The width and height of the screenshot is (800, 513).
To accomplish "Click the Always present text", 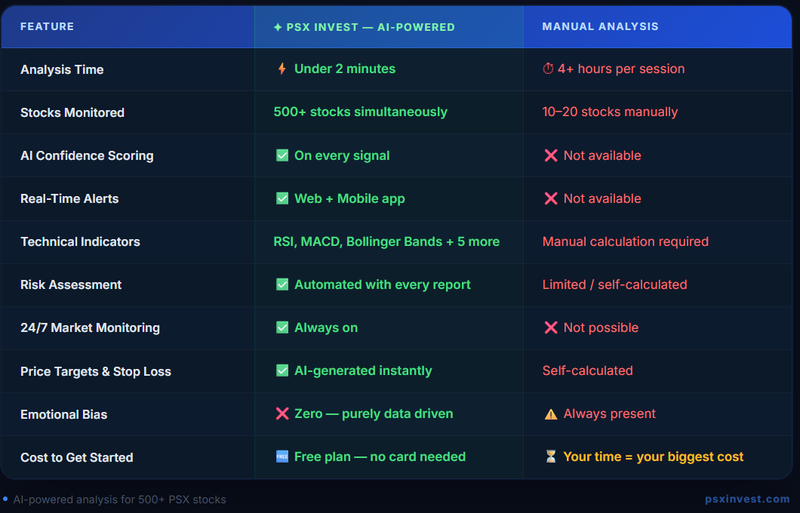I will point(609,413).
